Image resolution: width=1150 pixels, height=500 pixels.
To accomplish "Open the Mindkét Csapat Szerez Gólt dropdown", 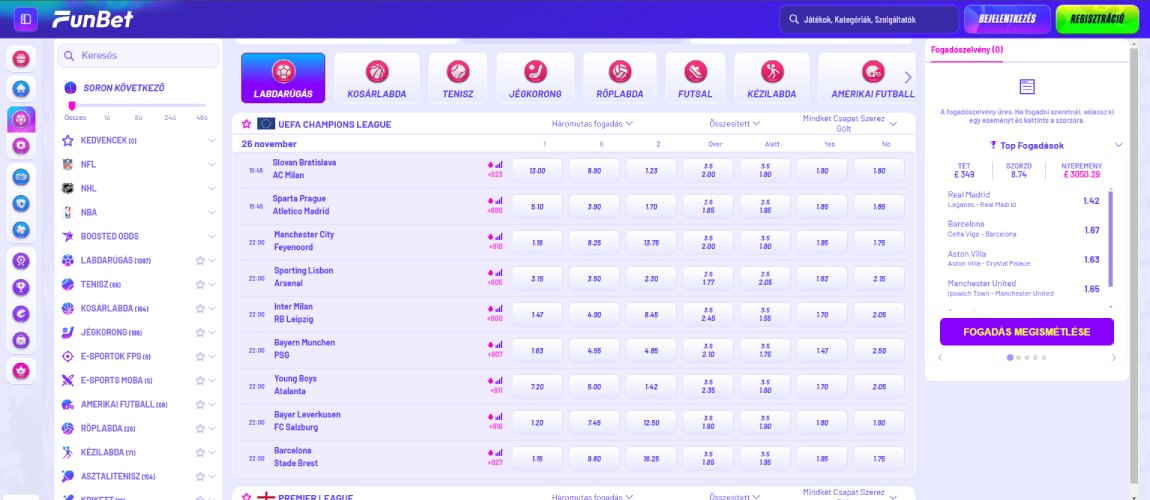I will point(849,124).
